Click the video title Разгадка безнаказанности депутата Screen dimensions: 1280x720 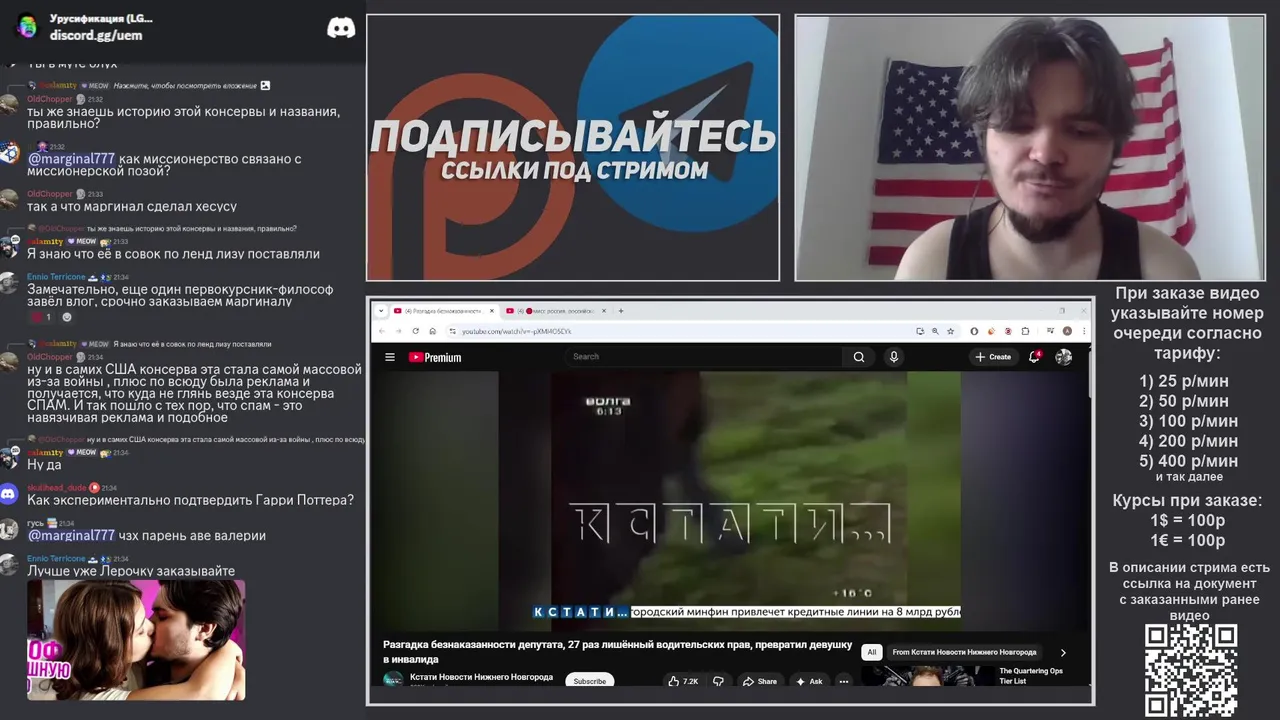[617, 652]
